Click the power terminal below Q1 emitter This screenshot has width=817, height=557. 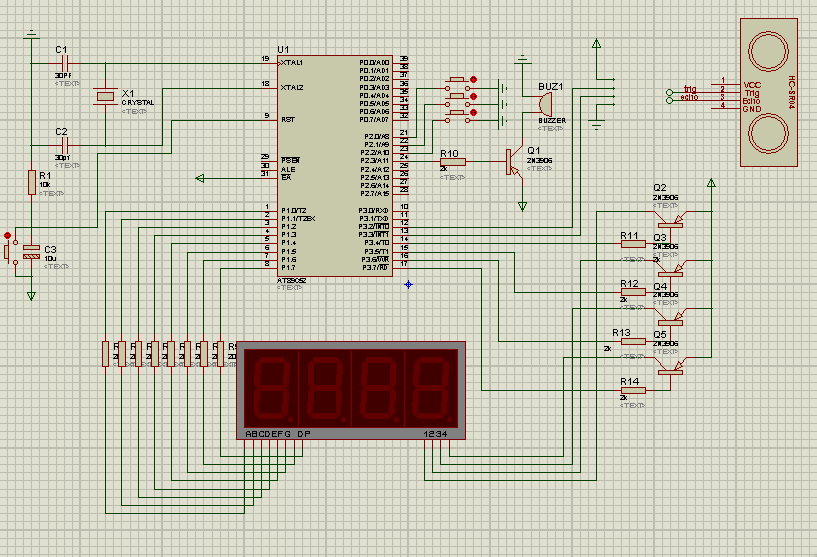[523, 207]
